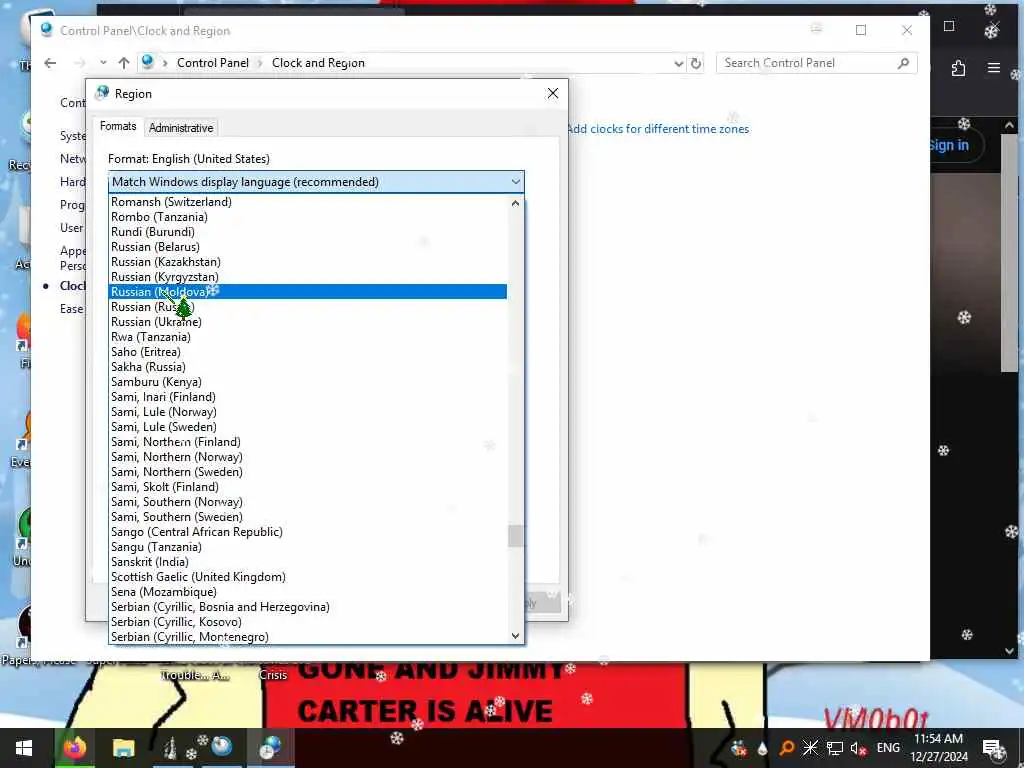The height and width of the screenshot is (768, 1024).
Task: Select Russian (Belarus)
Action: click(x=308, y=247)
